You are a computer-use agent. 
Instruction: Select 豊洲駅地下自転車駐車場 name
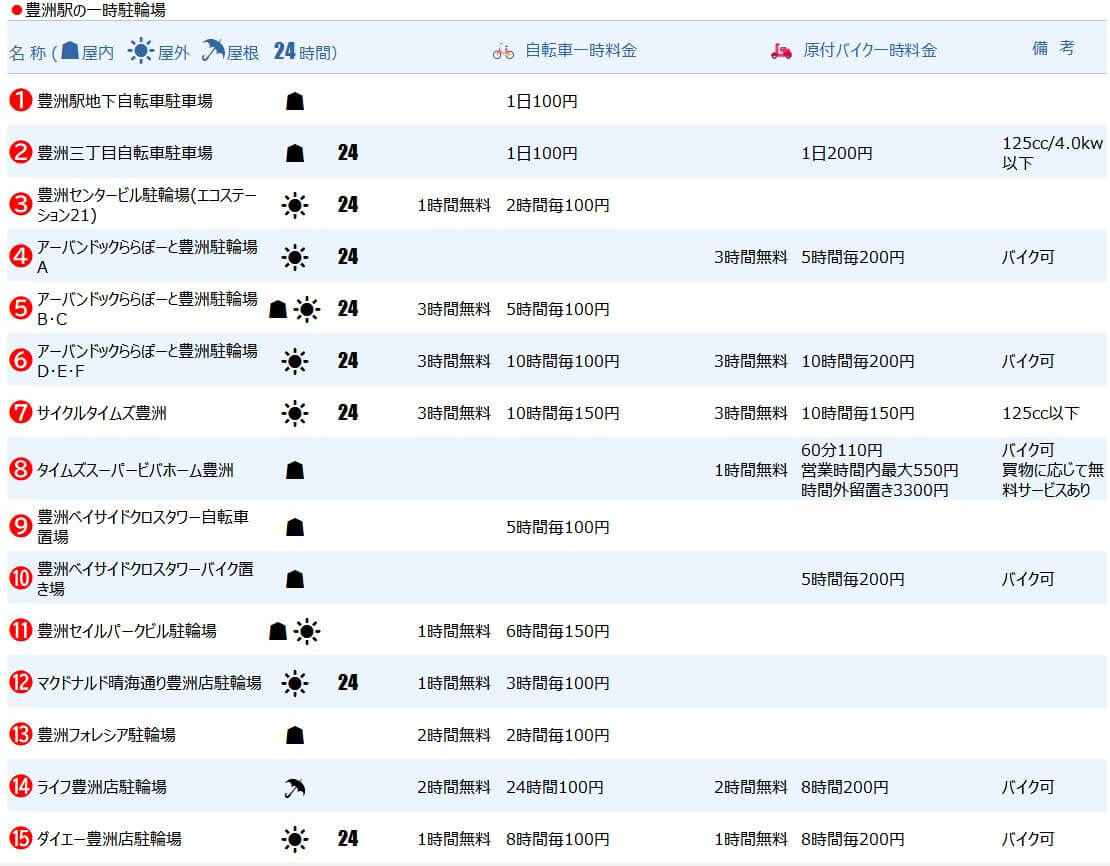(x=124, y=101)
